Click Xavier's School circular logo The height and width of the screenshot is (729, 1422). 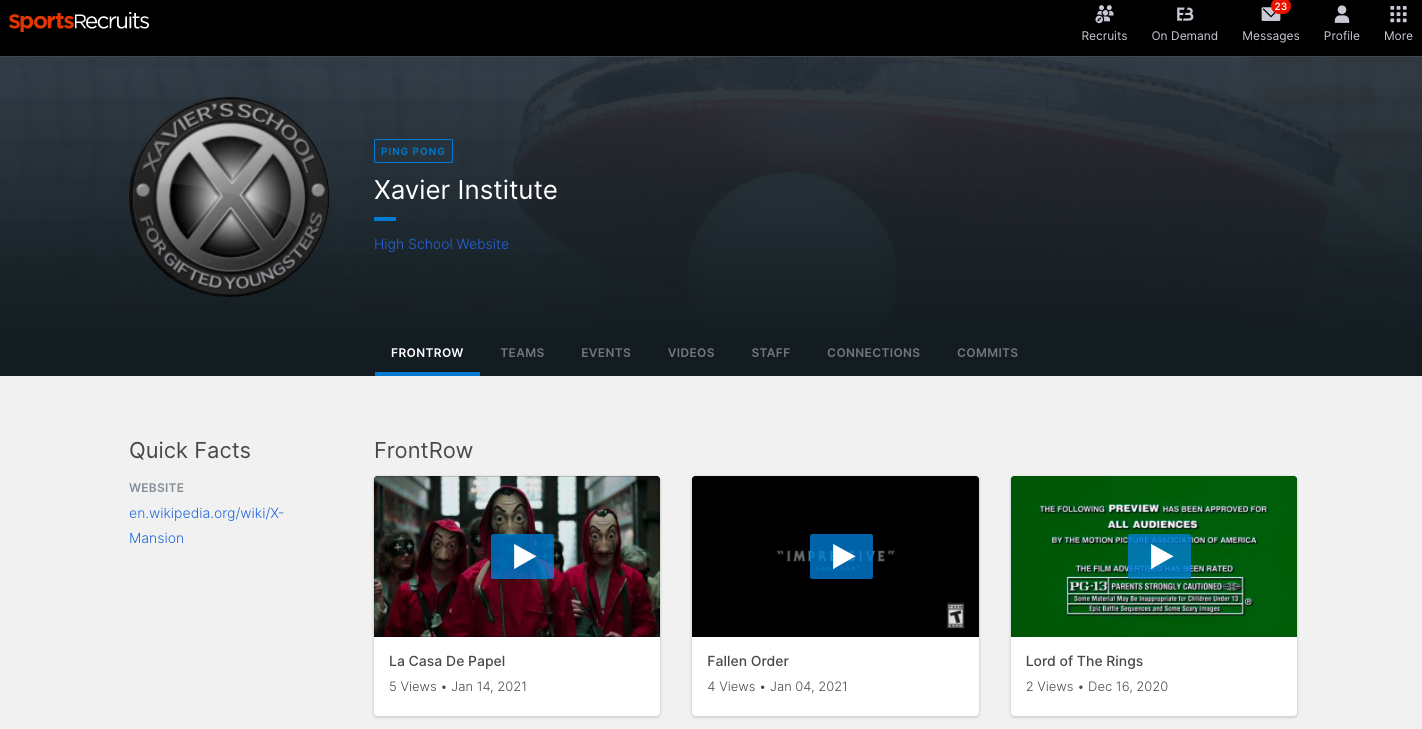[229, 197]
